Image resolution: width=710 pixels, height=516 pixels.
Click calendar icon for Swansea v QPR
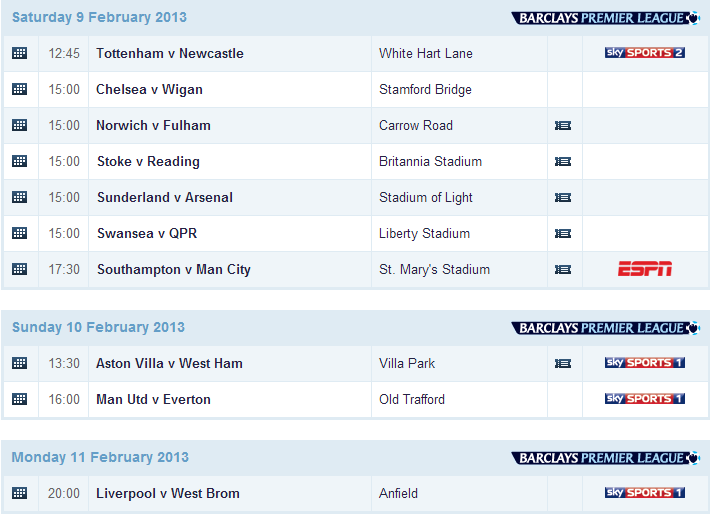pyautogui.click(x=19, y=233)
